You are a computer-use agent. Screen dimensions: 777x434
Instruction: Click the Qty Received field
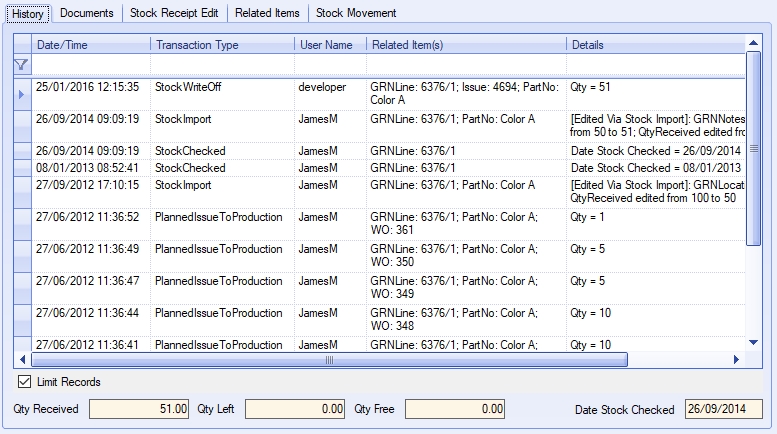[x=139, y=409]
